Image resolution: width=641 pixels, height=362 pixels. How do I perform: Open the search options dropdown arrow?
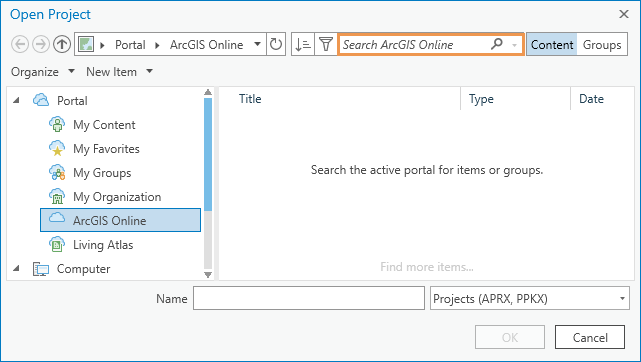click(514, 45)
